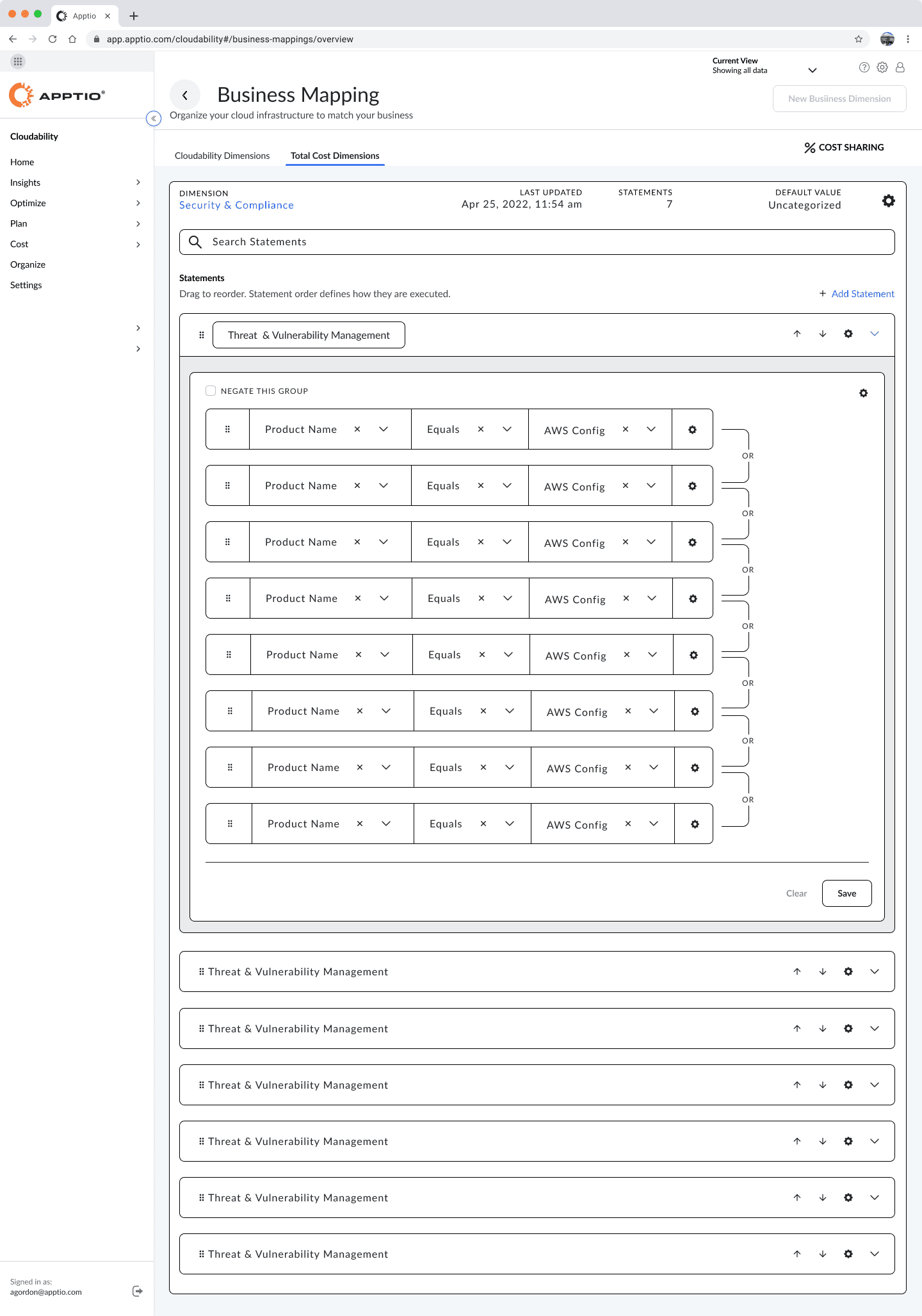Open gear settings for the last statement
Viewport: 922px width, 1316px height.
coord(848,1254)
